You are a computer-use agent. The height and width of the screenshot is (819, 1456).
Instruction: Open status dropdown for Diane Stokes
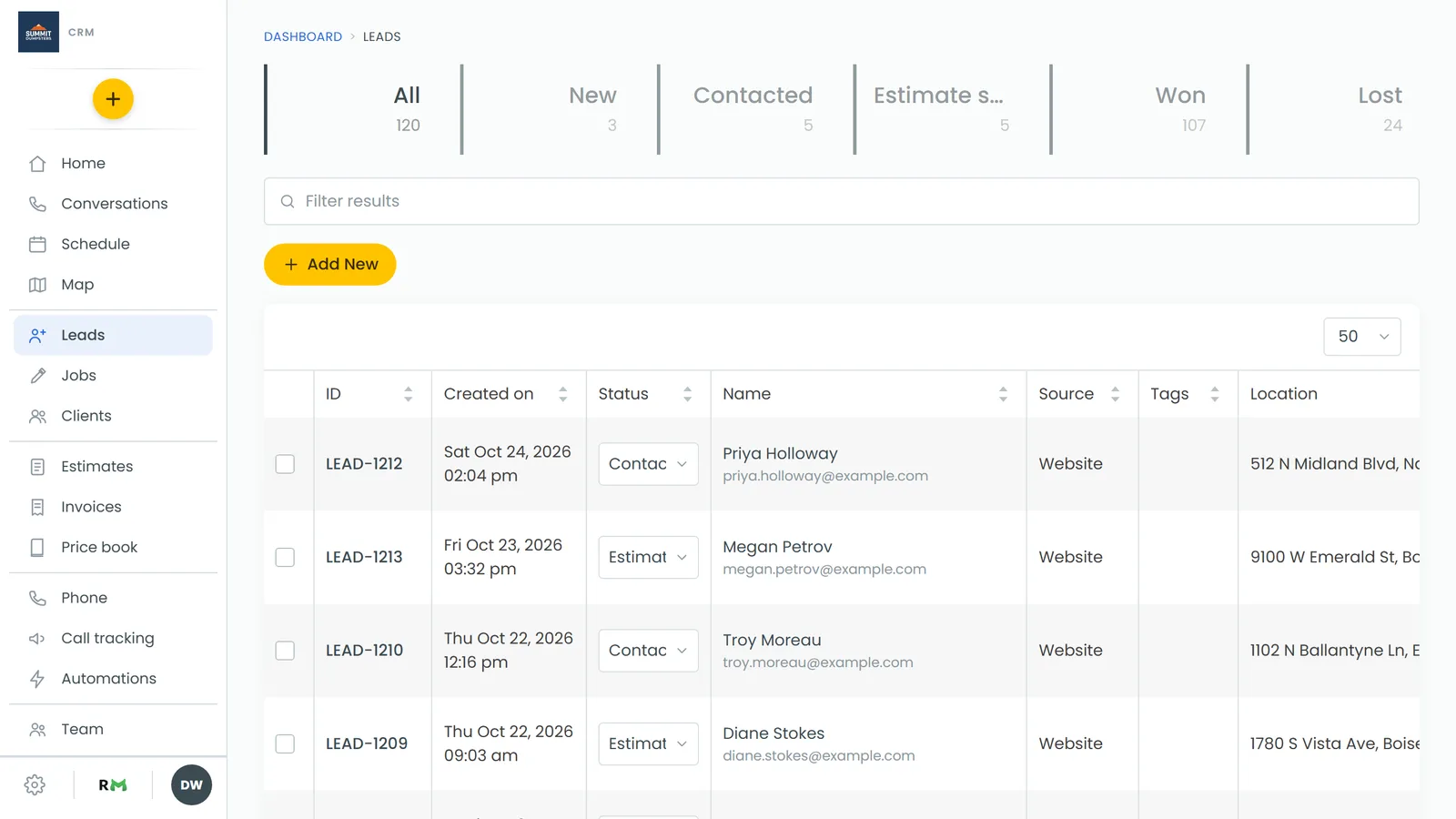[x=648, y=743]
